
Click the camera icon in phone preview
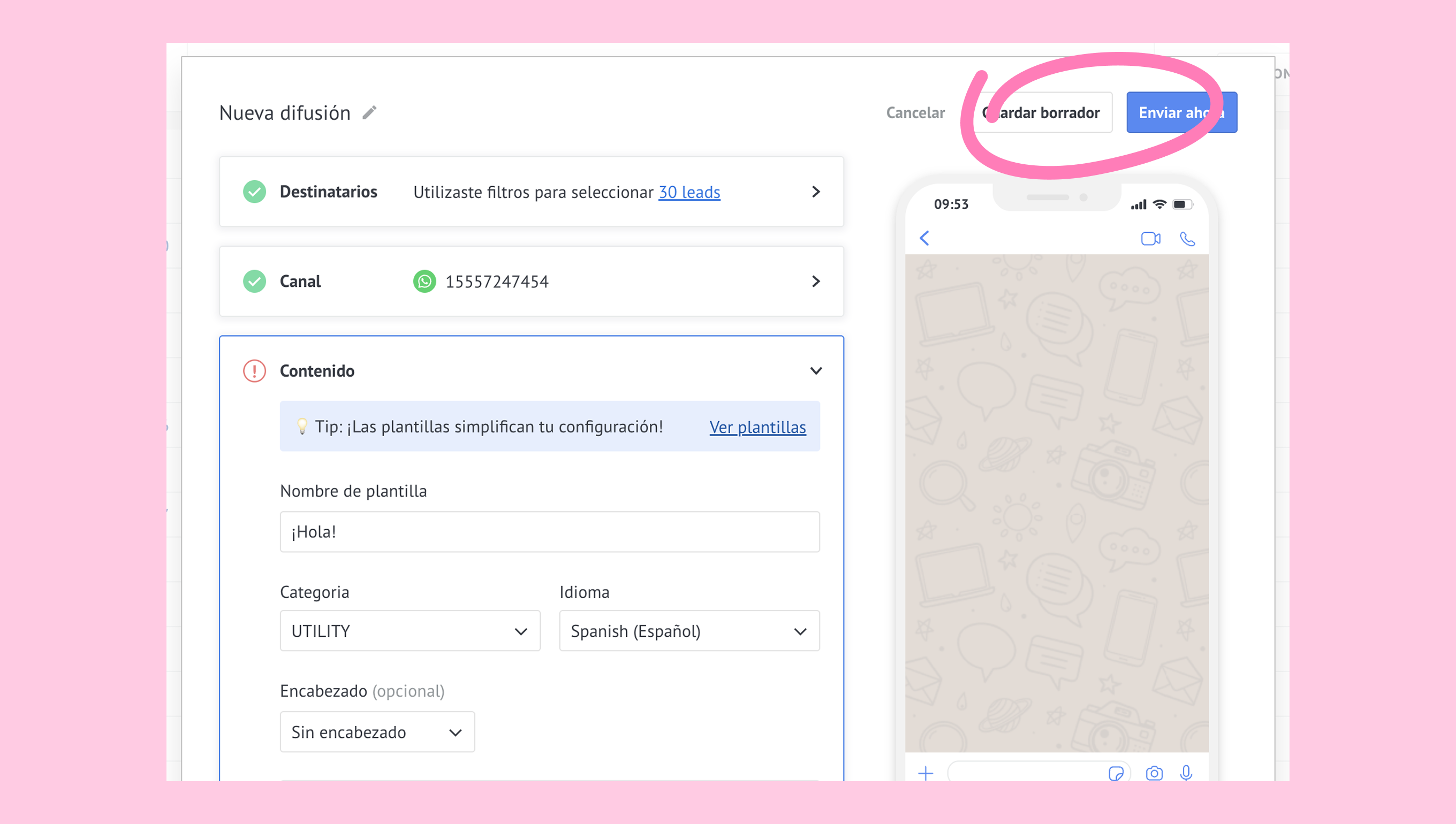click(1154, 773)
